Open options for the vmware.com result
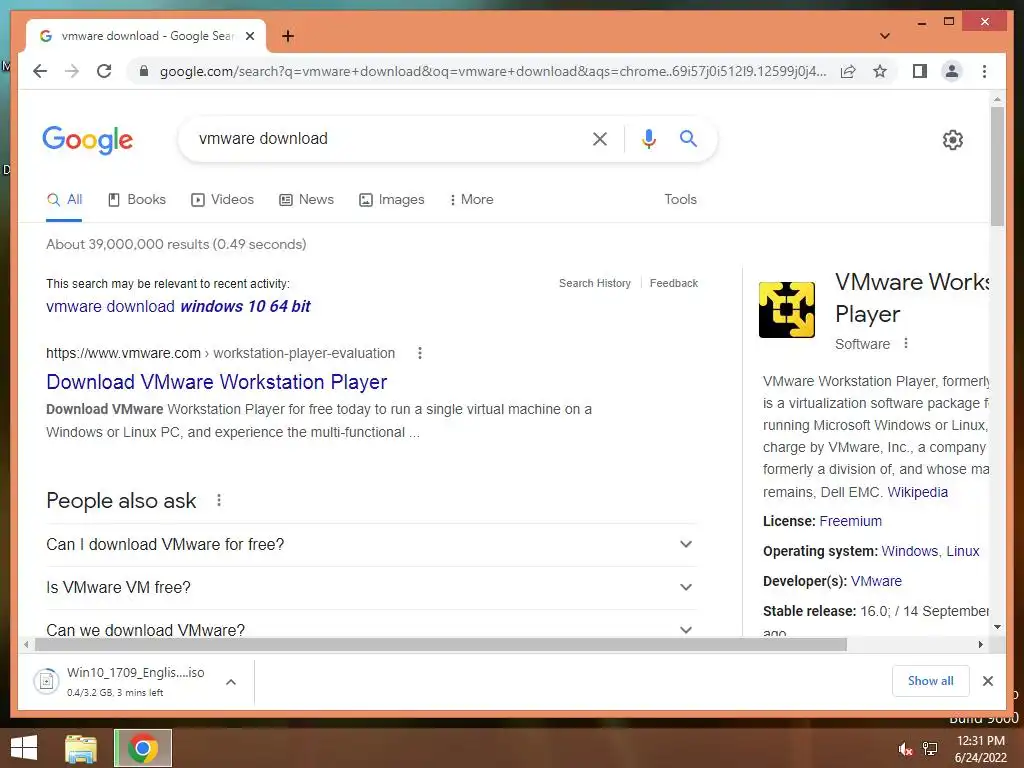Screen dimensions: 1024x768 click(420, 353)
